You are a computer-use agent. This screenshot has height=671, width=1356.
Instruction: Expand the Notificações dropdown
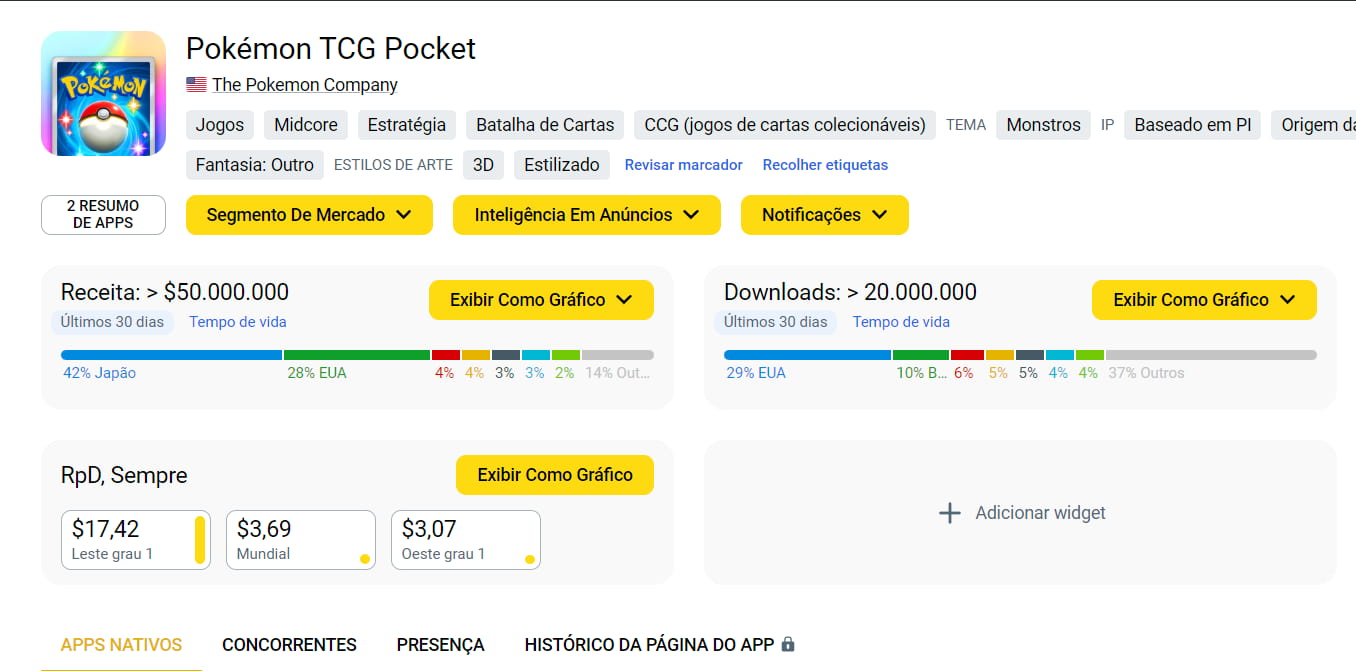[x=824, y=215]
